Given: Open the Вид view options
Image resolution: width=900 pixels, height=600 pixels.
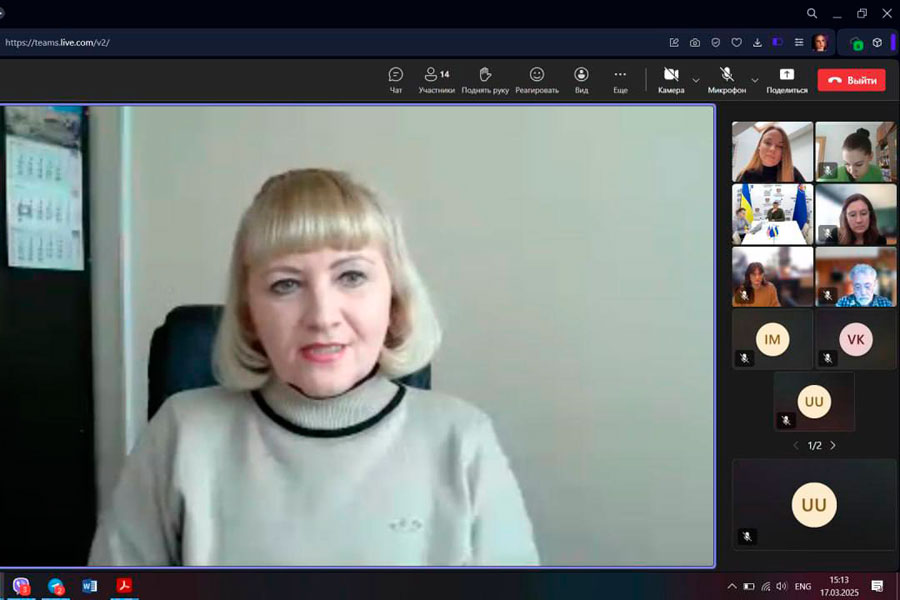Looking at the screenshot, I should (x=581, y=80).
